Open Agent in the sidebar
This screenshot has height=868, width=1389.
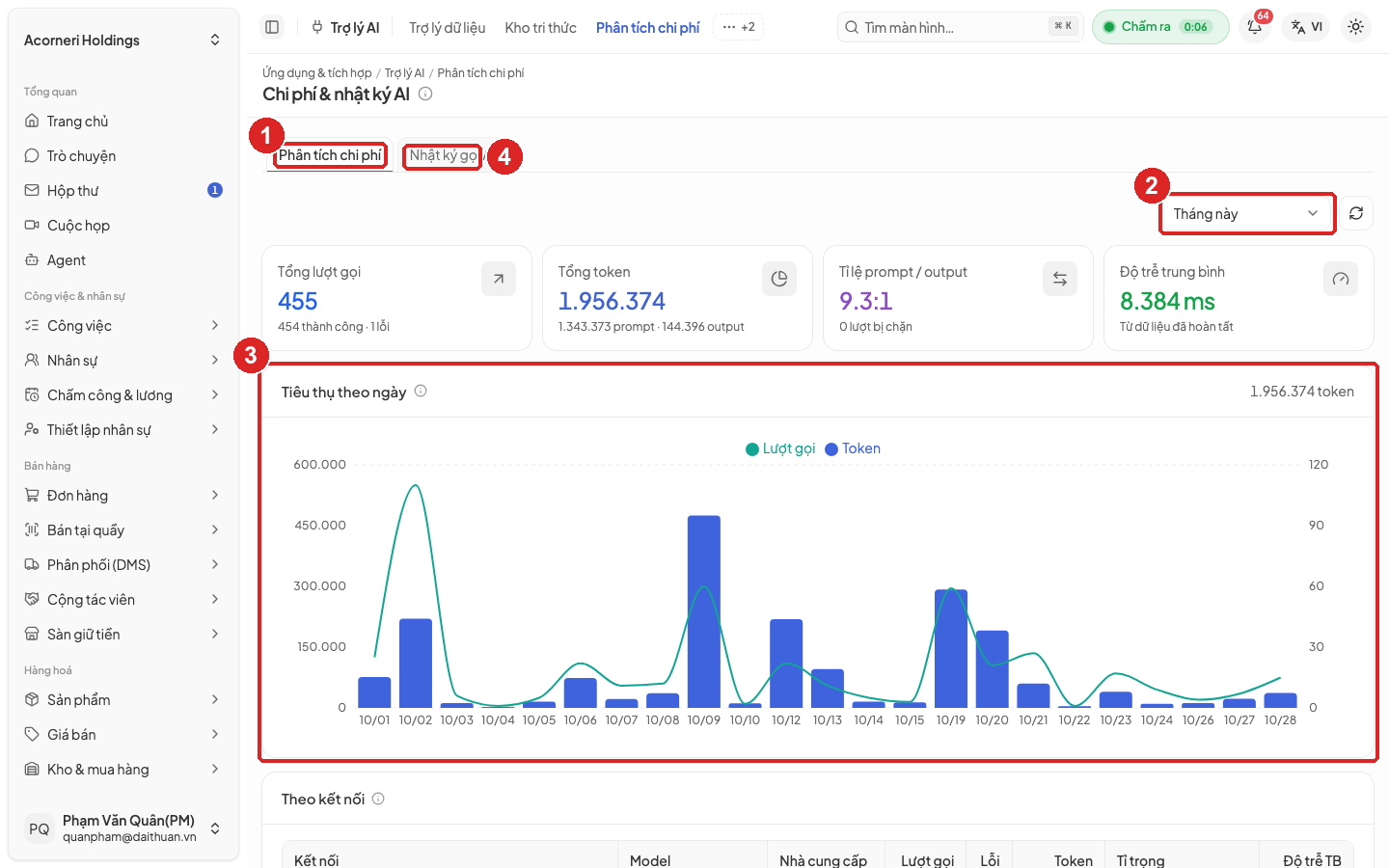(x=123, y=260)
